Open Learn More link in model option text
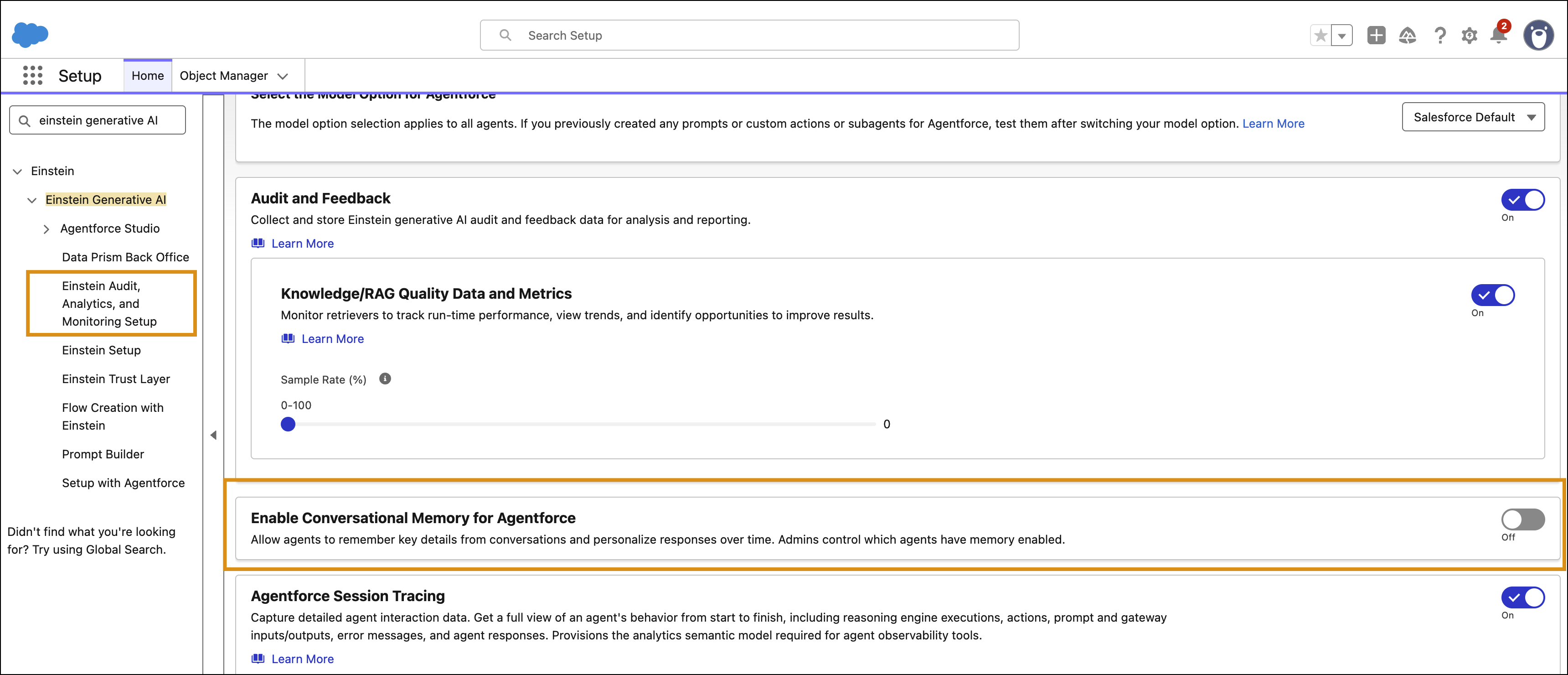1568x675 pixels. coord(1274,124)
